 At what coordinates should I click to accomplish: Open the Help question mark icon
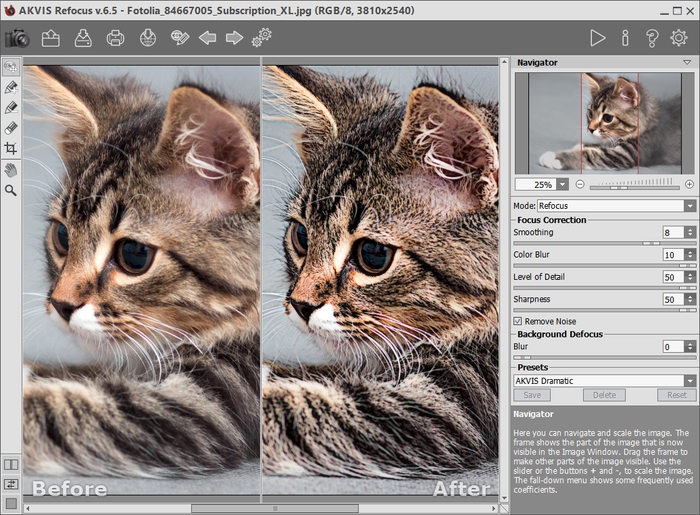652,38
